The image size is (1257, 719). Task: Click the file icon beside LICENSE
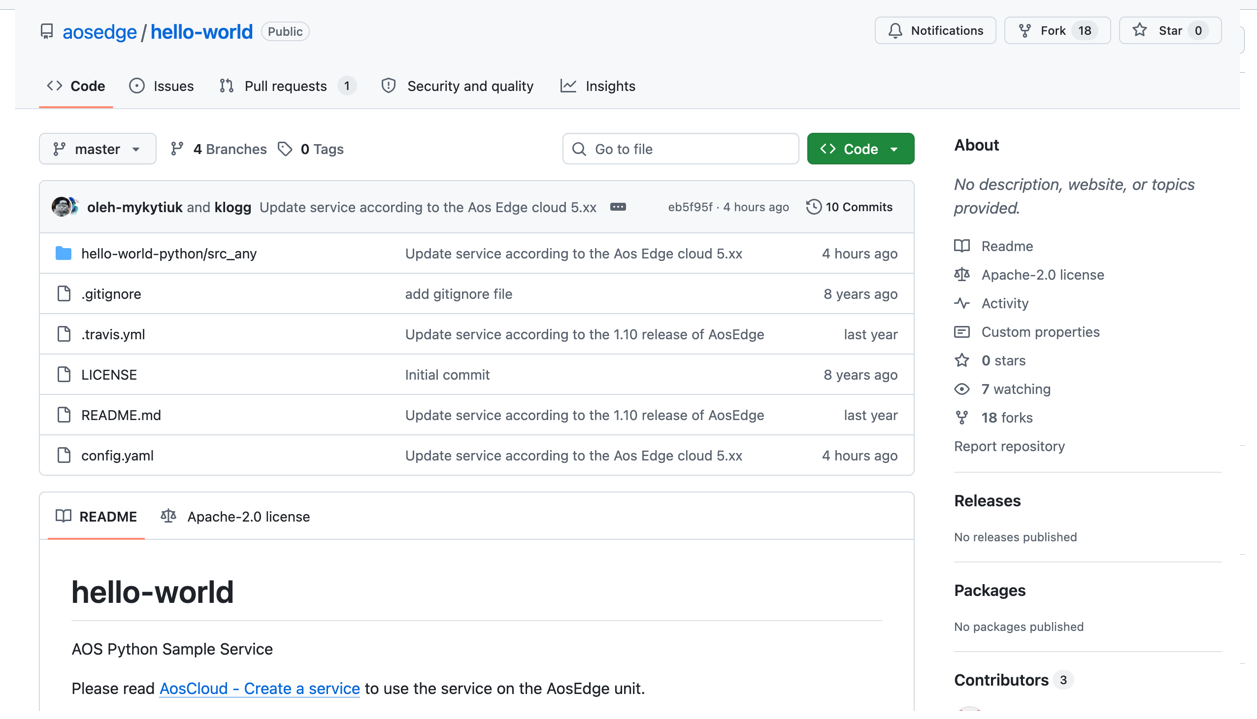64,374
